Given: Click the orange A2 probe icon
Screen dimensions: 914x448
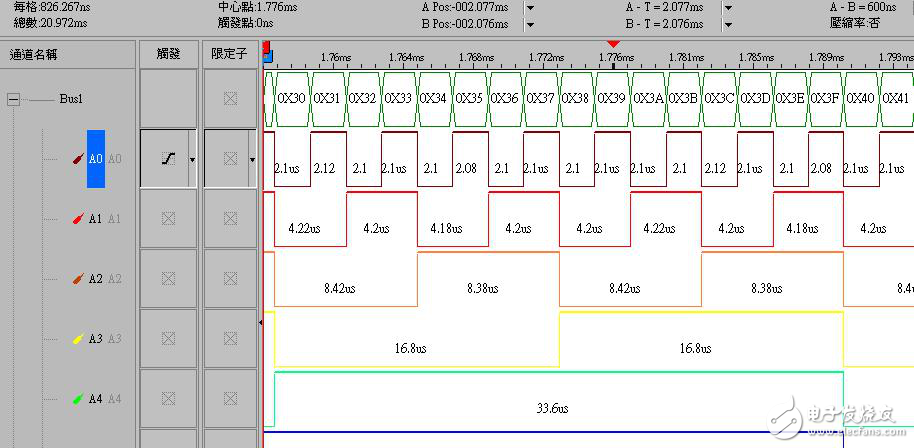Looking at the screenshot, I should pos(78,279).
